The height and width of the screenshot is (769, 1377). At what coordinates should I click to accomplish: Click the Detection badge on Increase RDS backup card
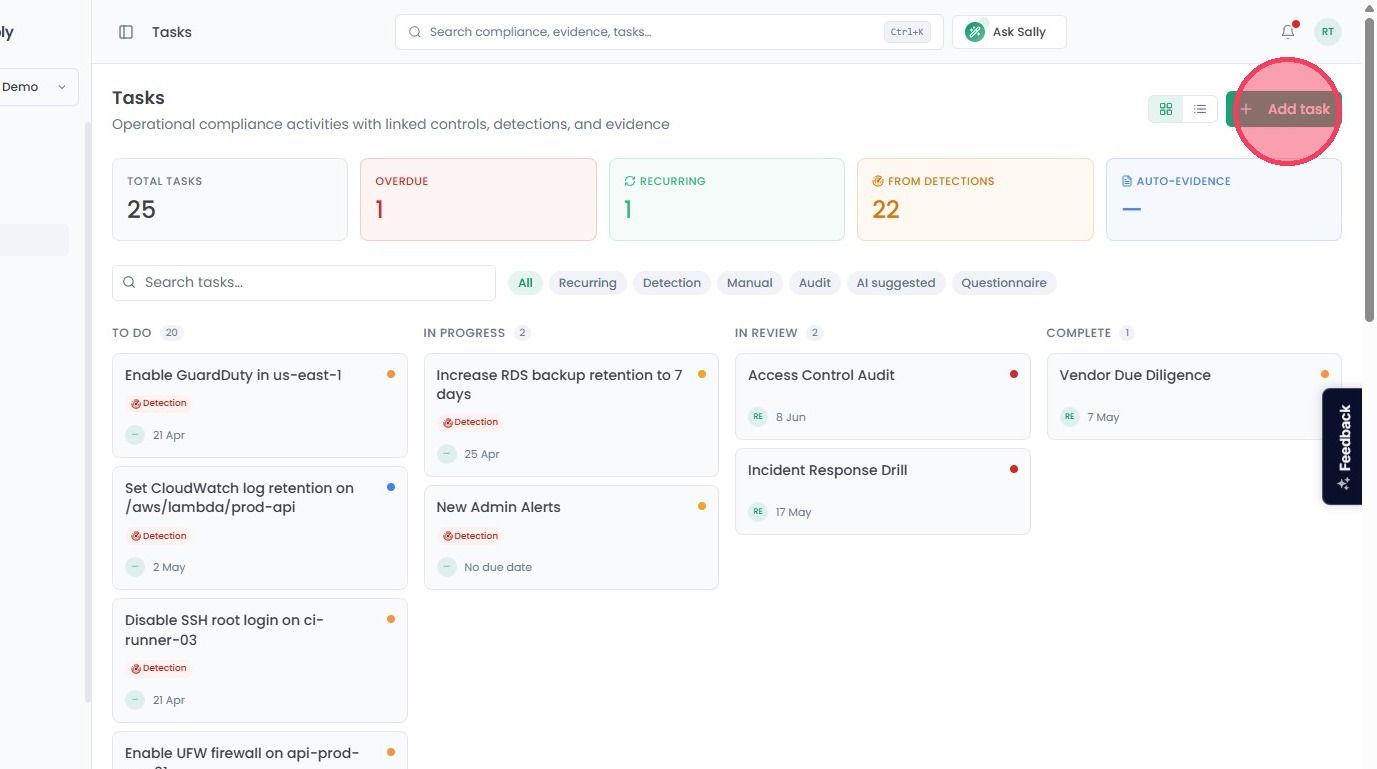[470, 422]
